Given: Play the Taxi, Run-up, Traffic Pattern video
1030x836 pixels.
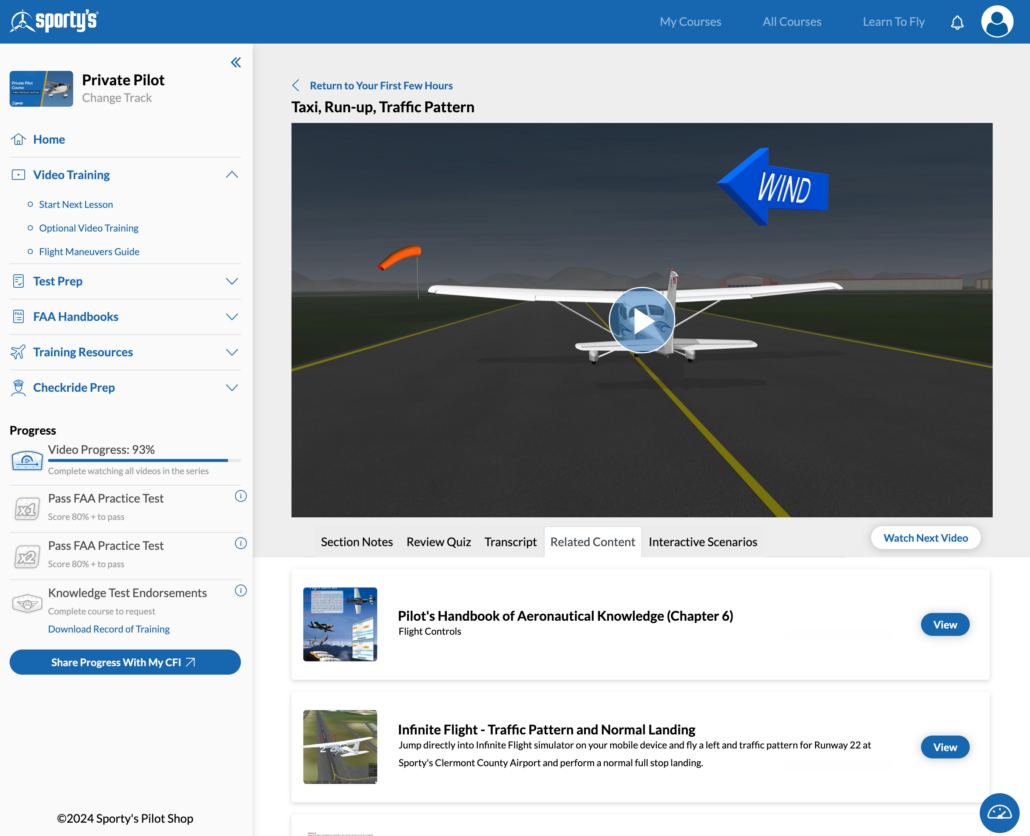Looking at the screenshot, I should pos(641,320).
